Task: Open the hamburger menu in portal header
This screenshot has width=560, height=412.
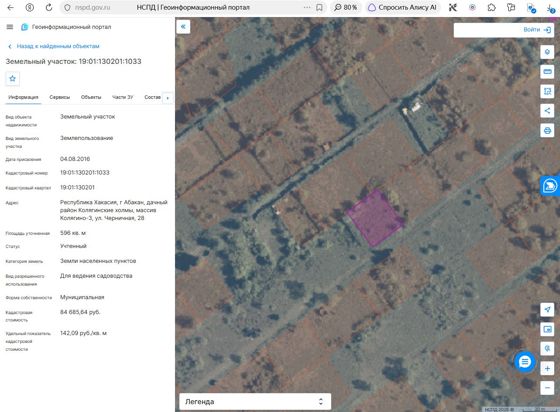Action: coord(10,27)
